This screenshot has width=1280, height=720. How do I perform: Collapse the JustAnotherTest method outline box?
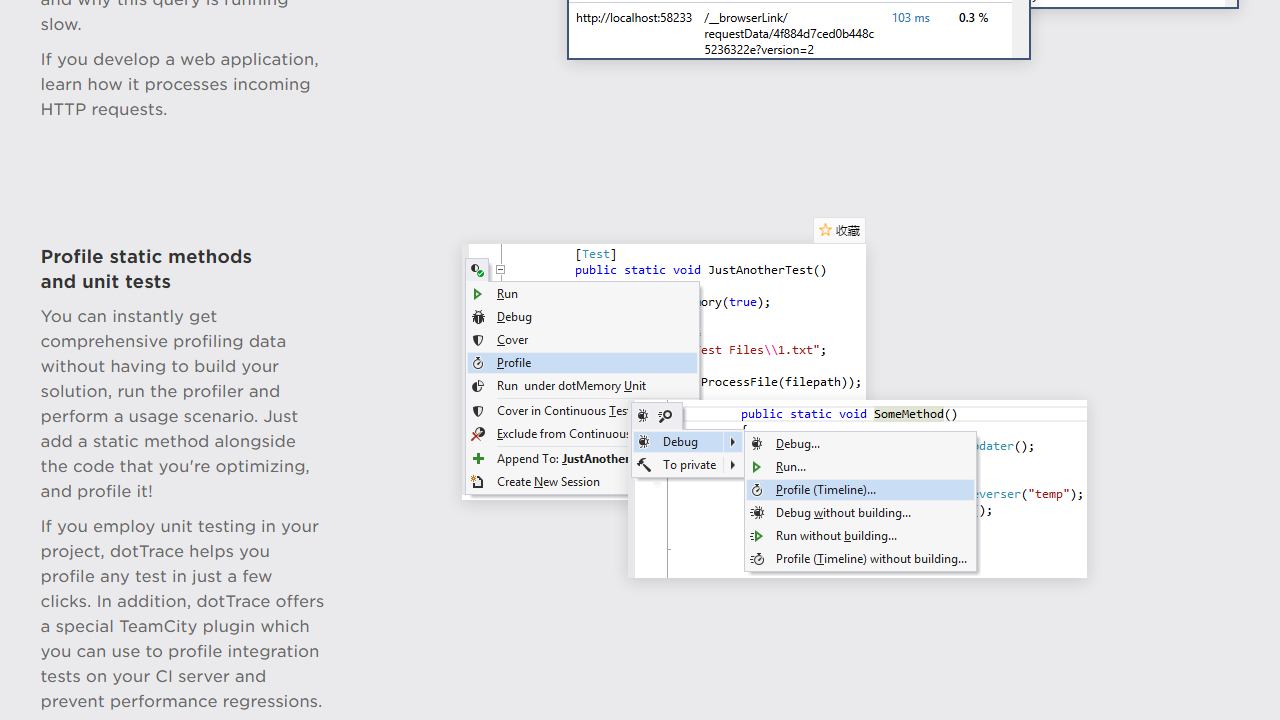[x=500, y=270]
